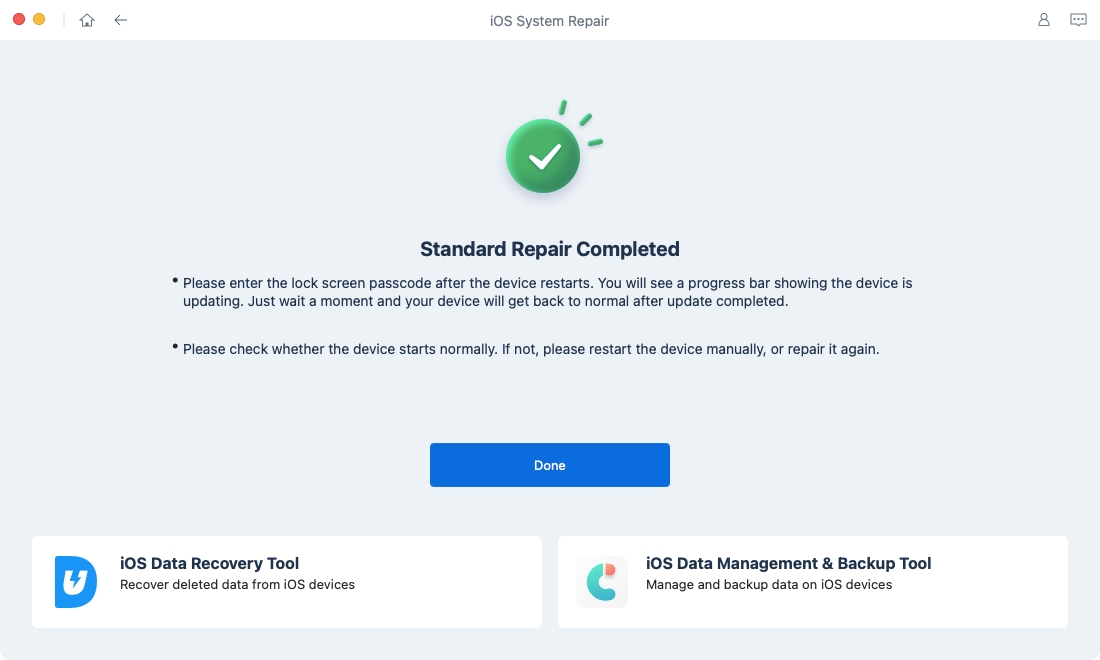Image resolution: width=1100 pixels, height=660 pixels.
Task: Click the iOS System Repair window title
Action: point(549,20)
